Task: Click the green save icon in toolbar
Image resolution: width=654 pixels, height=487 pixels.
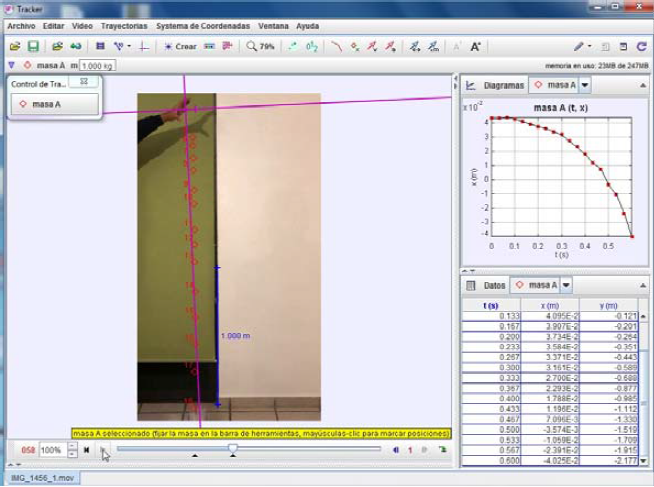Action: [x=33, y=46]
